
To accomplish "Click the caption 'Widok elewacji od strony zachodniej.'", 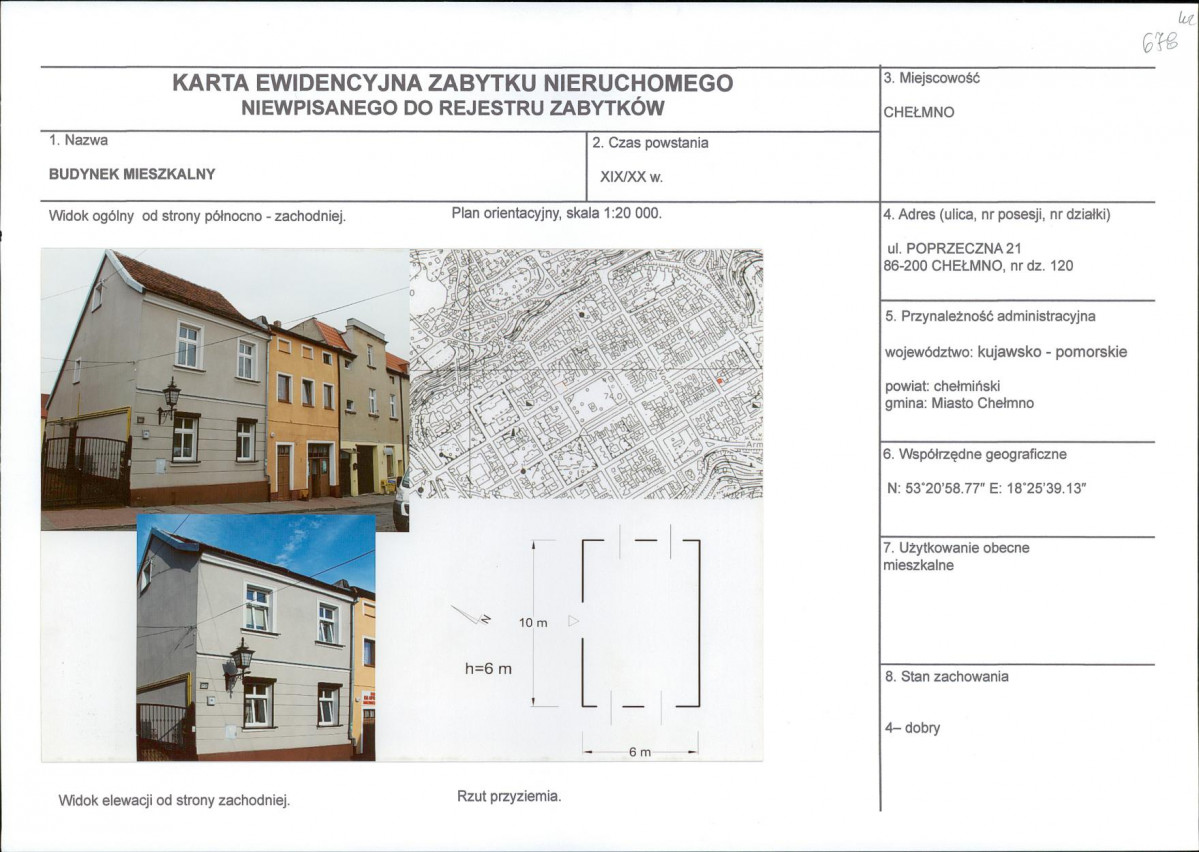I will pos(174,802).
